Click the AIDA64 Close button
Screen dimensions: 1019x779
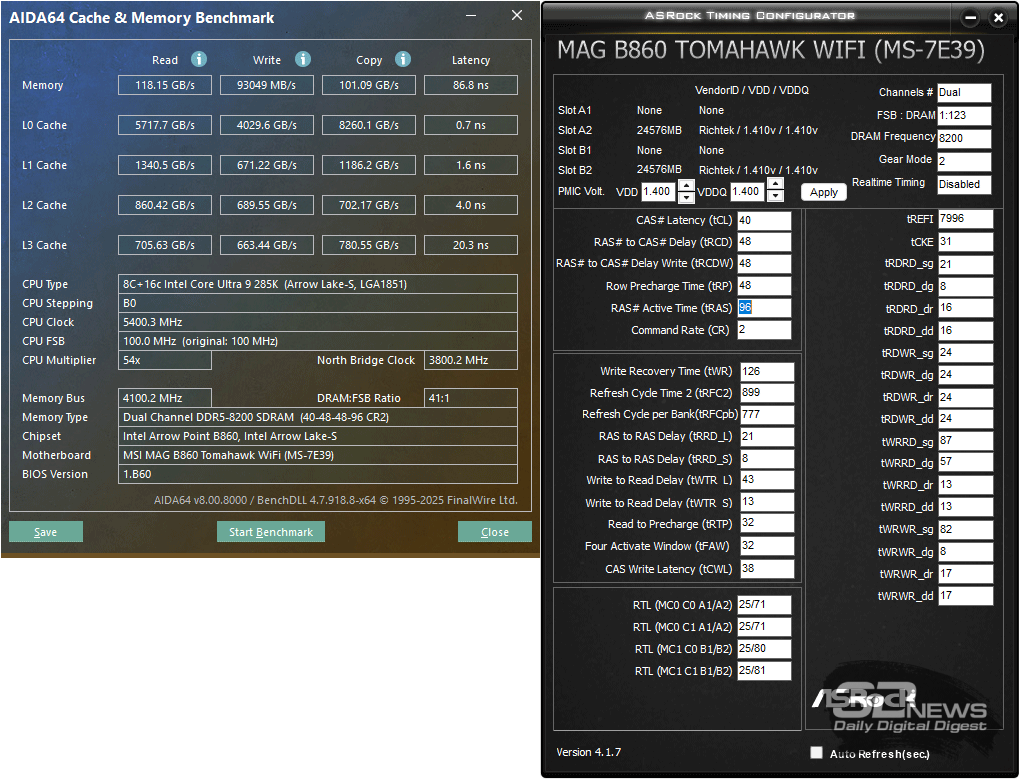(495, 532)
